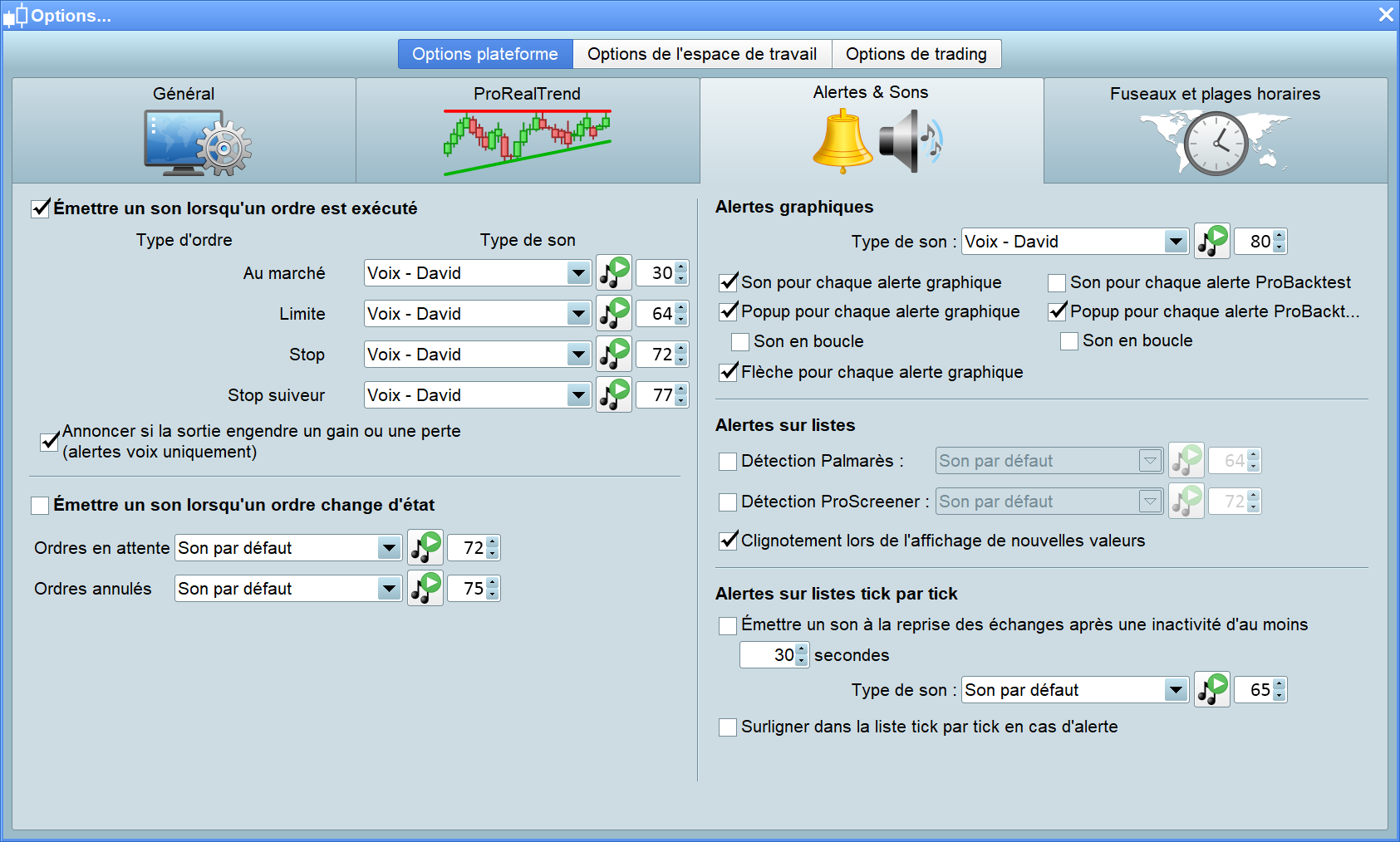The height and width of the screenshot is (842, 1400).
Task: Click the Au marché volume field showing 30
Action: [x=662, y=272]
